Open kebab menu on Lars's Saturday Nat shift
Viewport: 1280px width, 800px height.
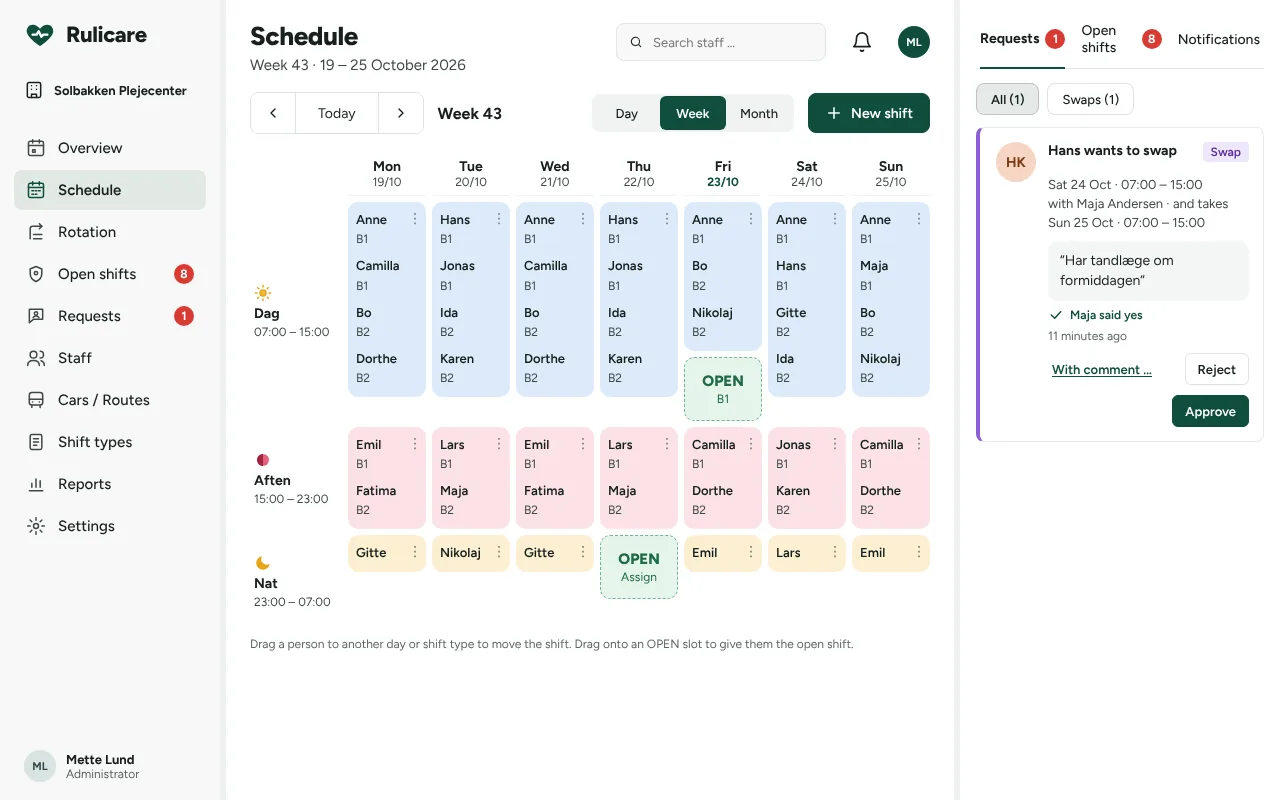(x=835, y=552)
